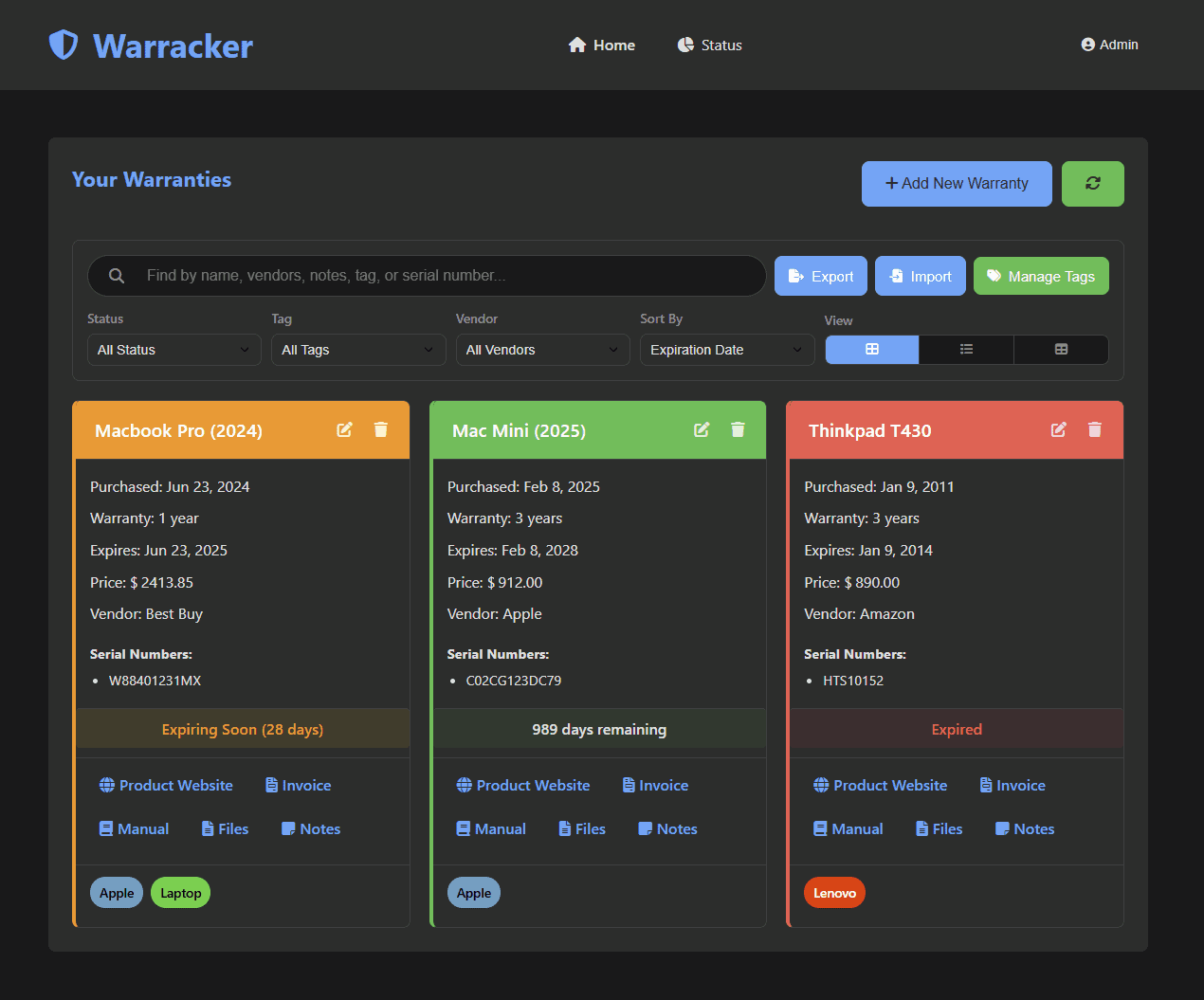Click serial number HTS10152

853,681
